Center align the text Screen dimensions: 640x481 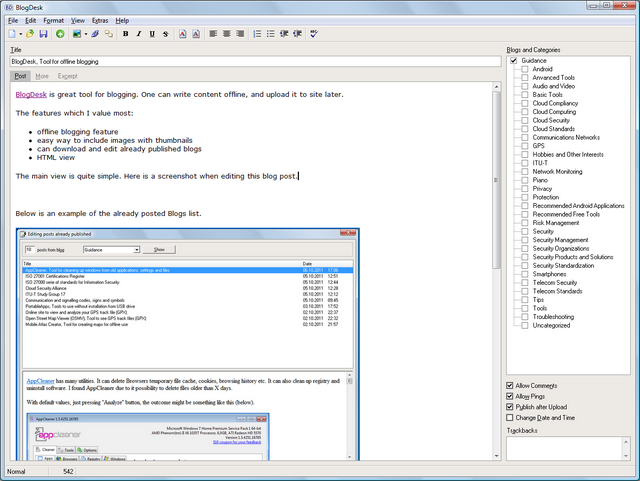[227, 34]
